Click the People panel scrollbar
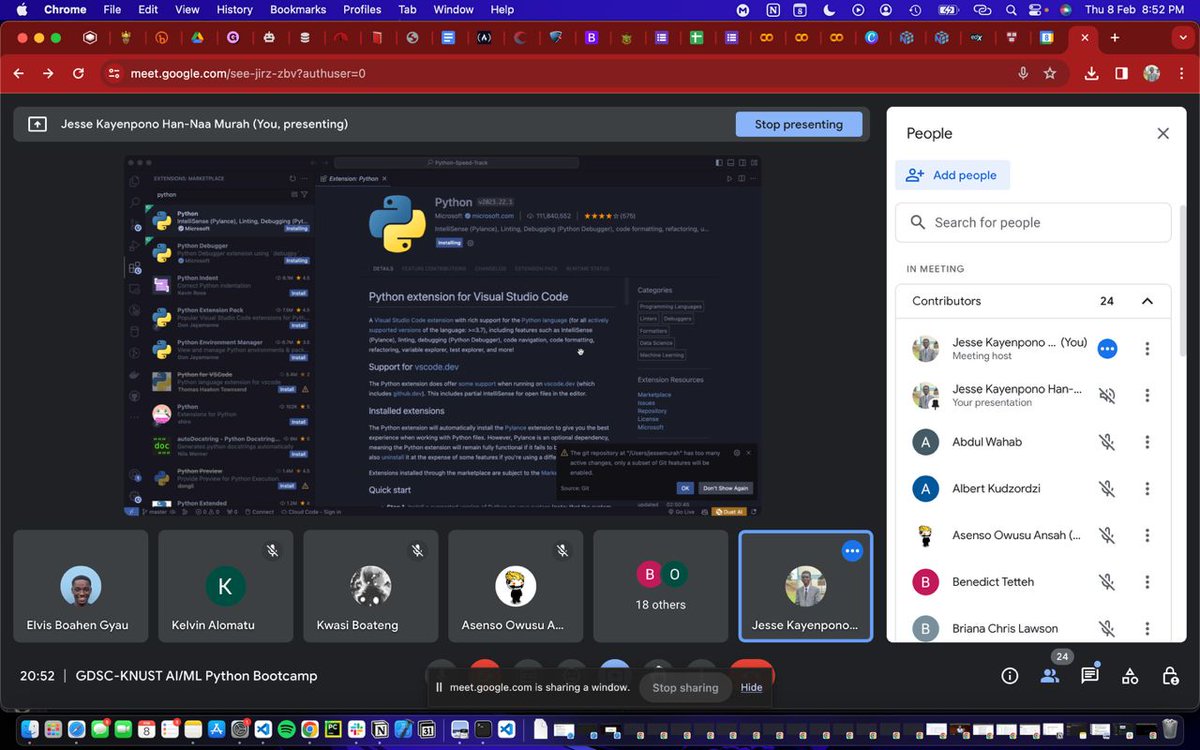This screenshot has height=750, width=1200. tap(1185, 280)
